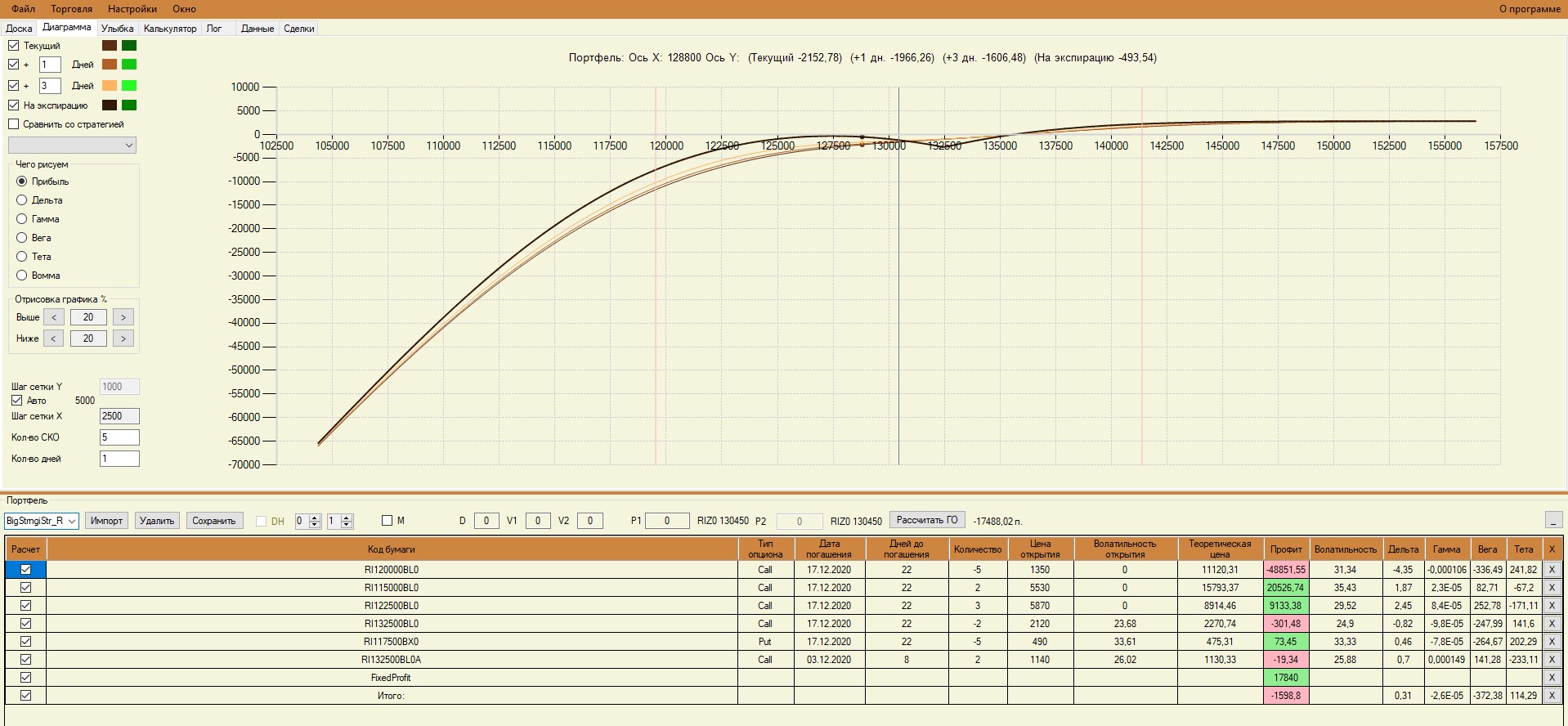Click the Удалить button
Viewport: 1568px width, 726px height.
pos(157,521)
